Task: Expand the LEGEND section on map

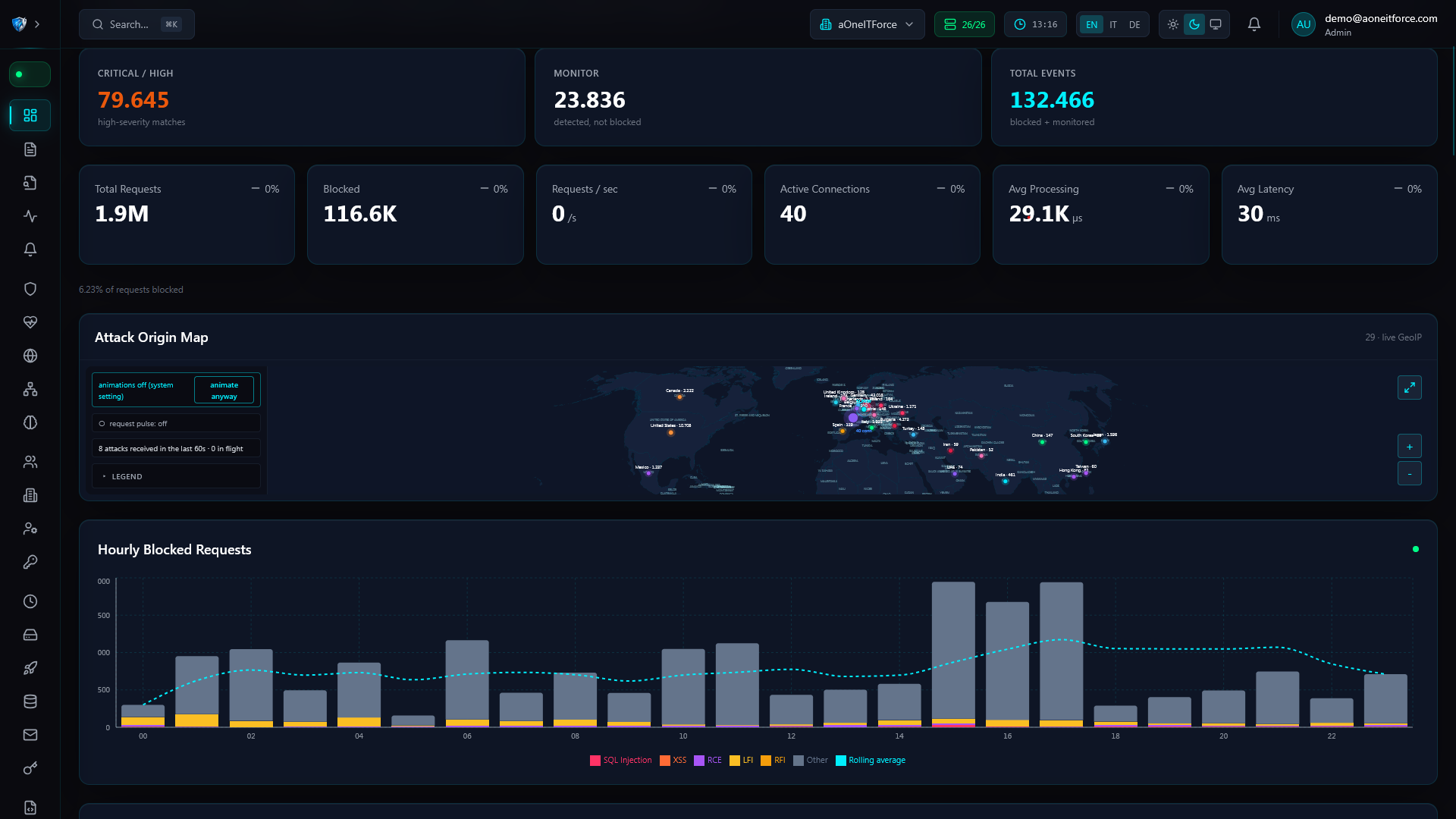Action: pos(176,476)
